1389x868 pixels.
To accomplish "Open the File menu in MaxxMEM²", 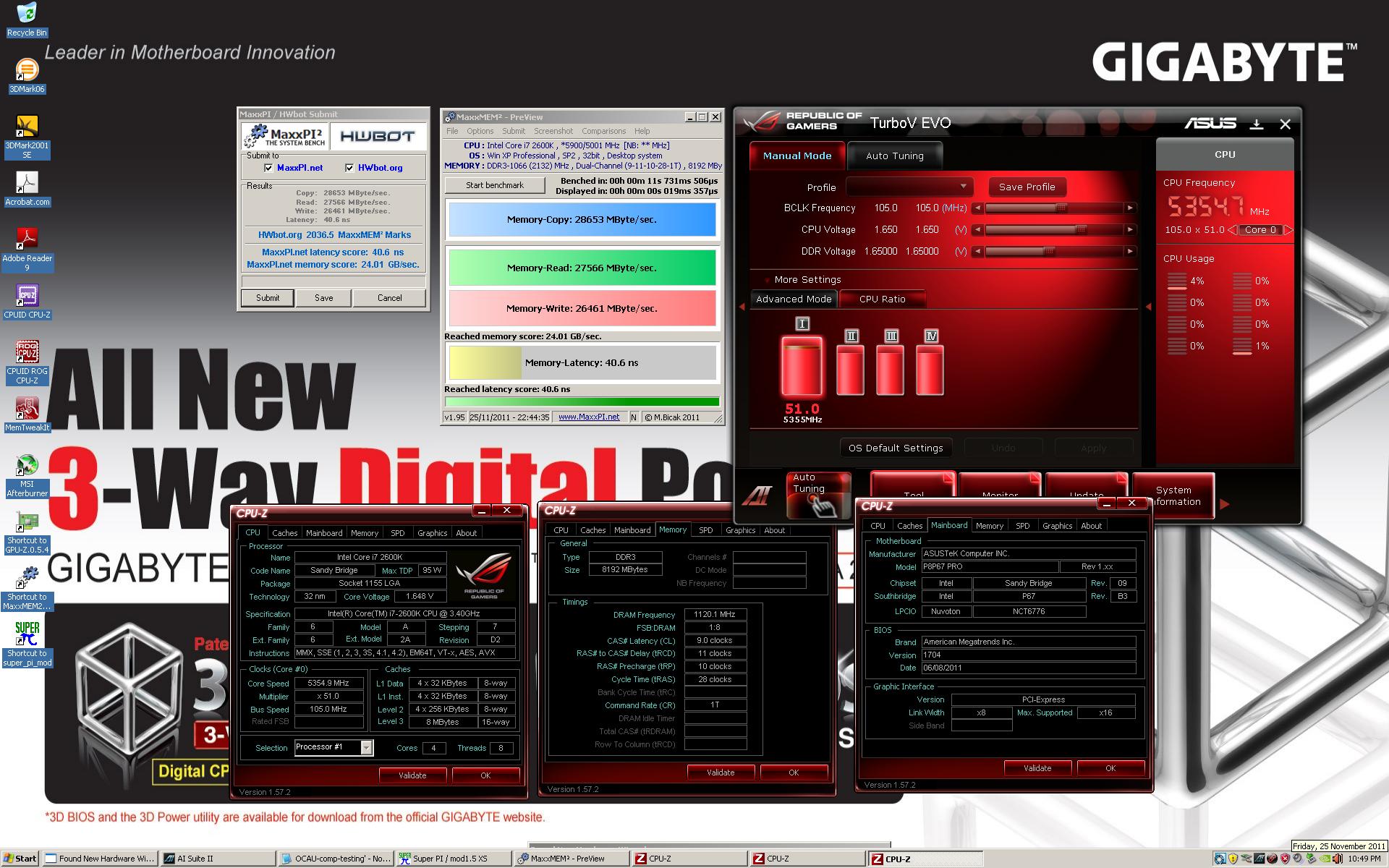I will tap(452, 131).
